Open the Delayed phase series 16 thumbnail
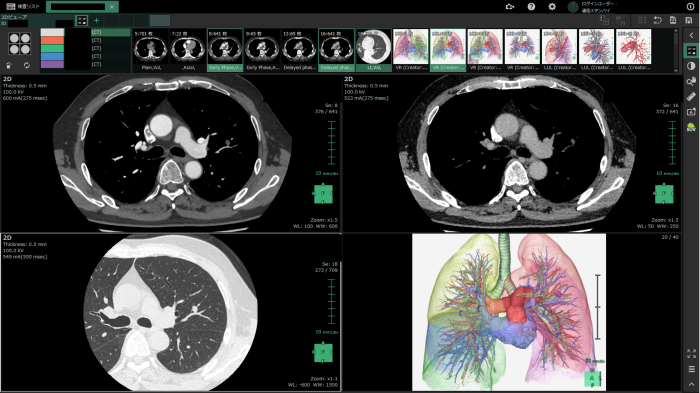This screenshot has height=393, width=700. tap(336, 50)
